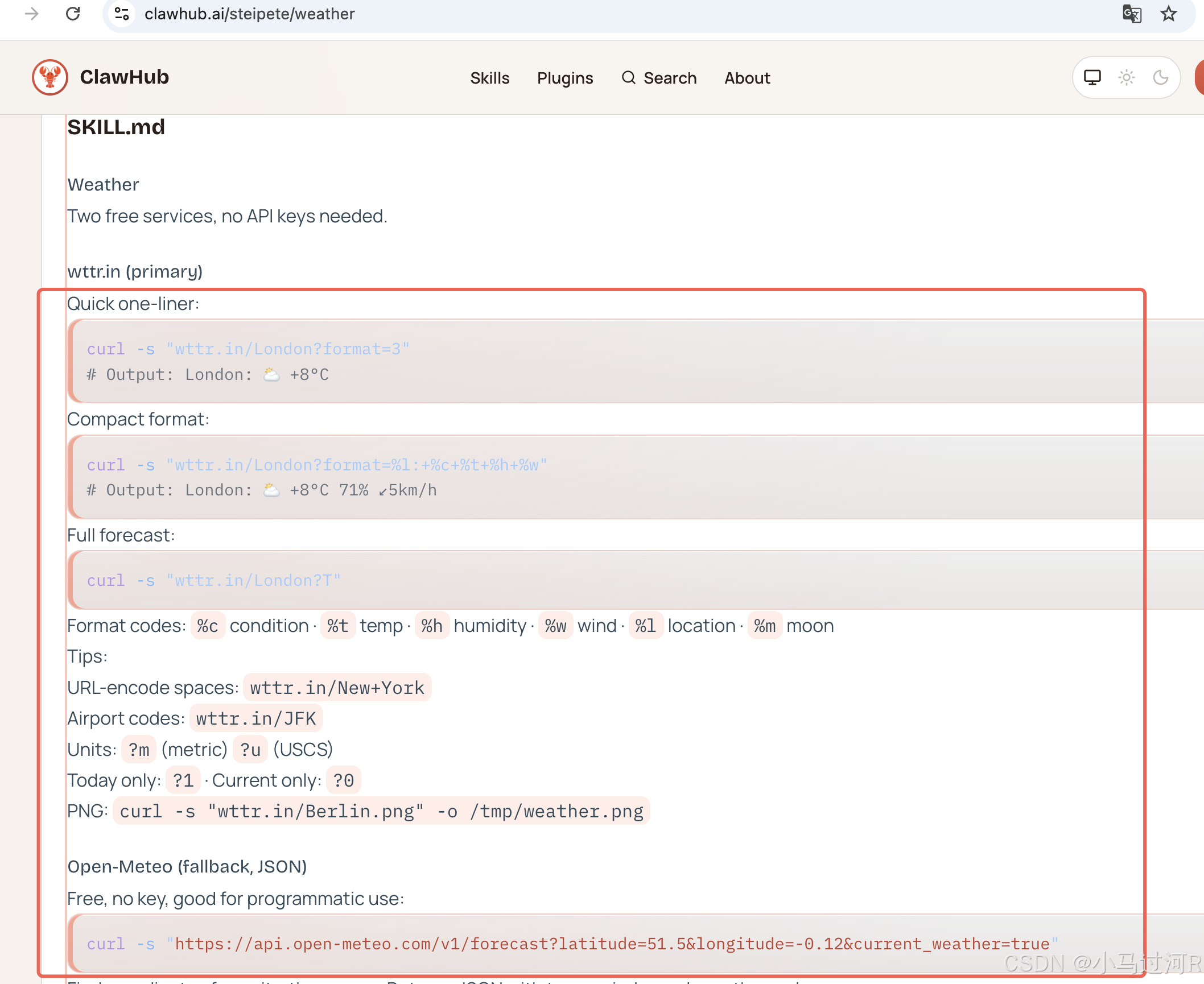
Task: Click the browser forward arrow
Action: coord(32,14)
